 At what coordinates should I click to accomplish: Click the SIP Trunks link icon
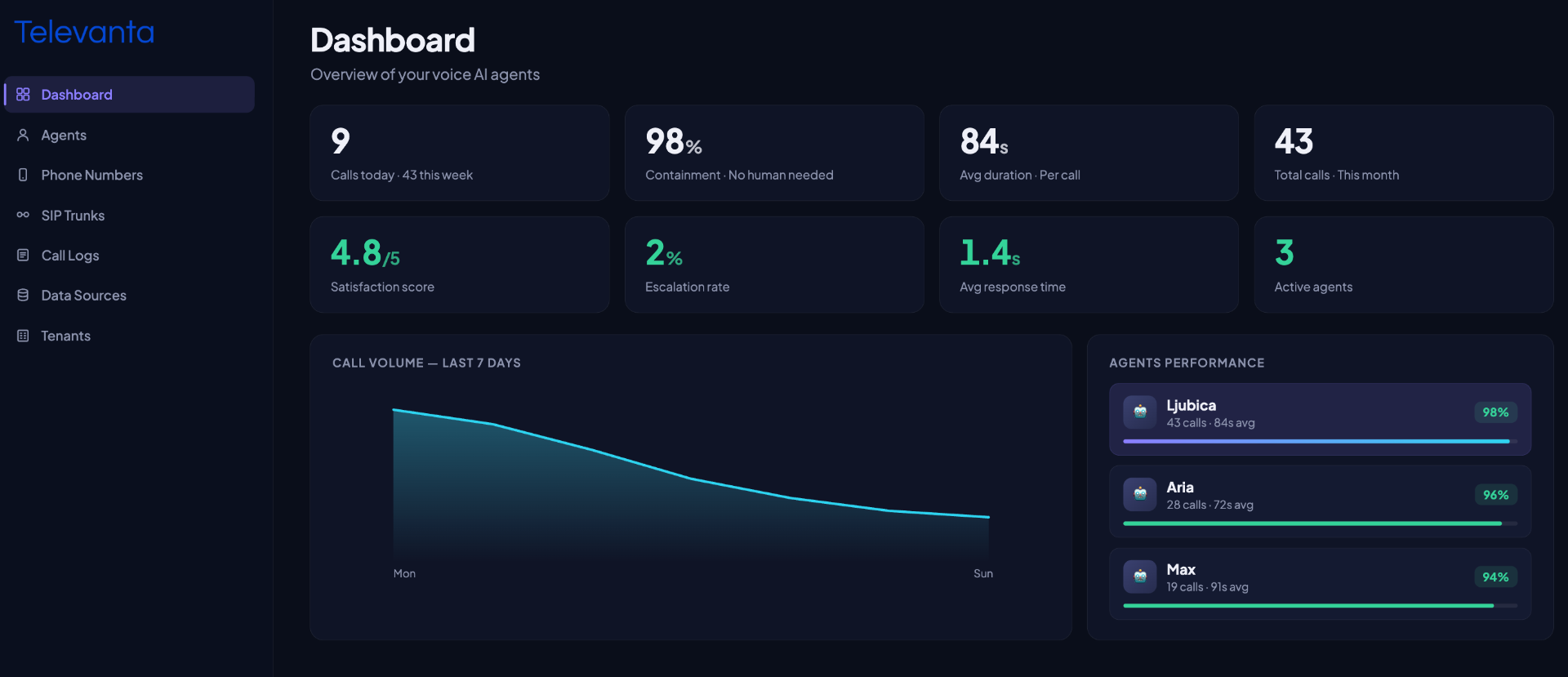click(x=23, y=216)
